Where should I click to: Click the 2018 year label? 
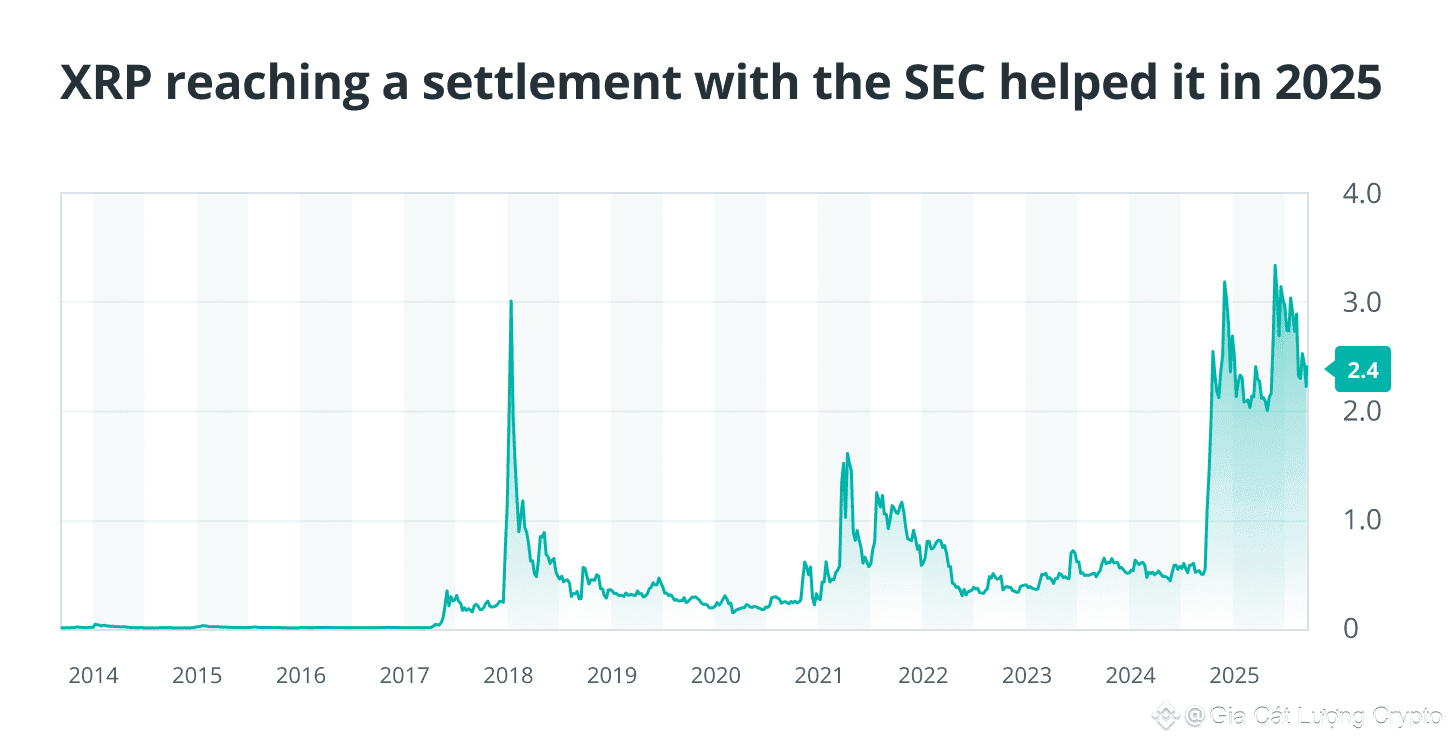(x=508, y=676)
